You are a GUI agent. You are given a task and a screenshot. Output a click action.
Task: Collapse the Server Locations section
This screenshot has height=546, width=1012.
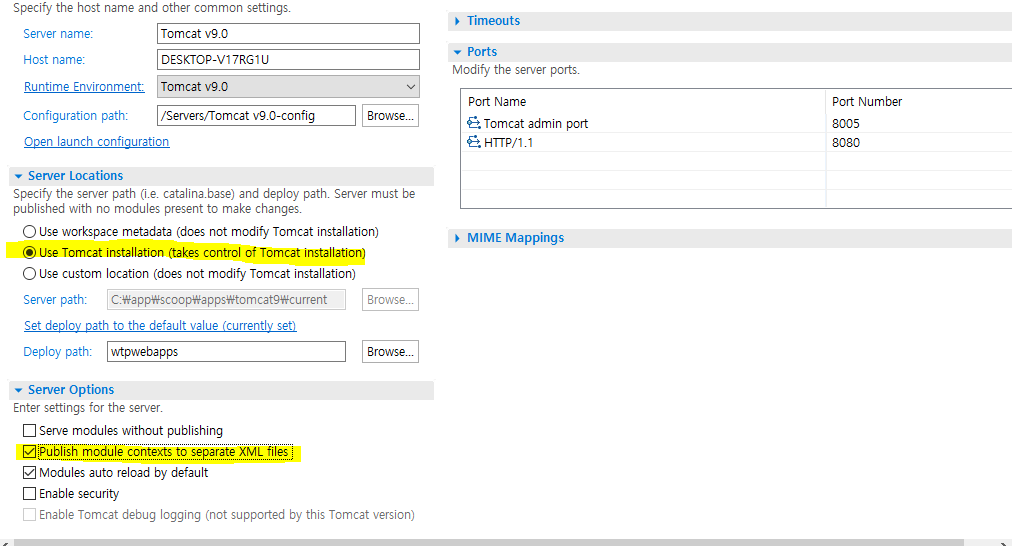click(18, 176)
